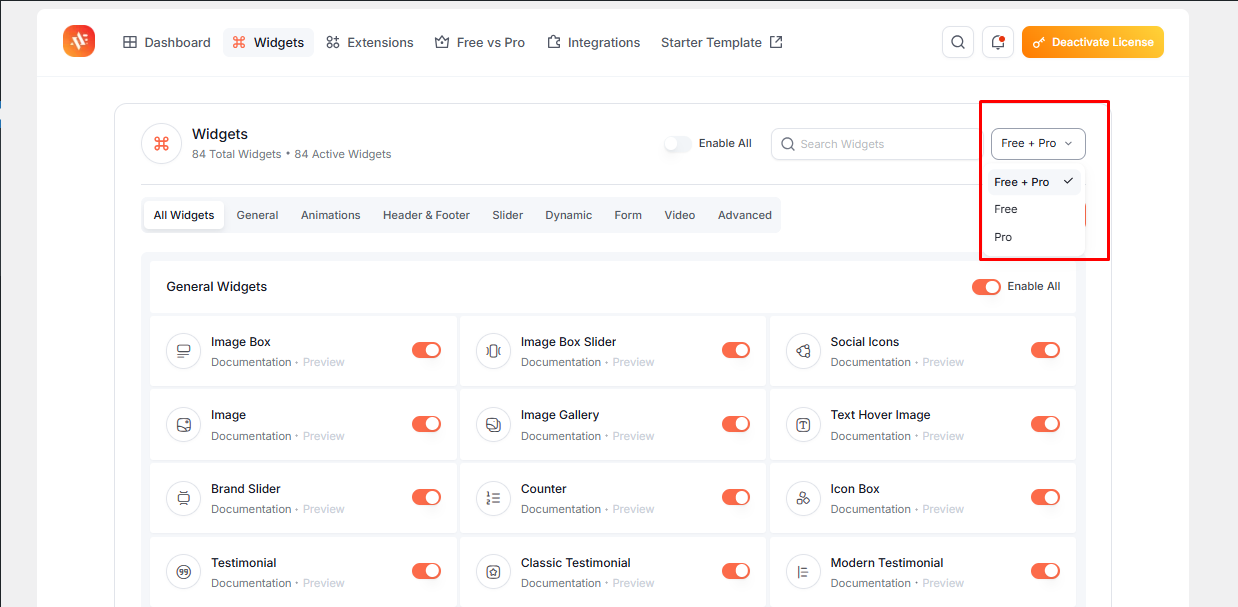Switch off the Counter widget toggle
The image size is (1238, 607).
pyautogui.click(x=736, y=497)
